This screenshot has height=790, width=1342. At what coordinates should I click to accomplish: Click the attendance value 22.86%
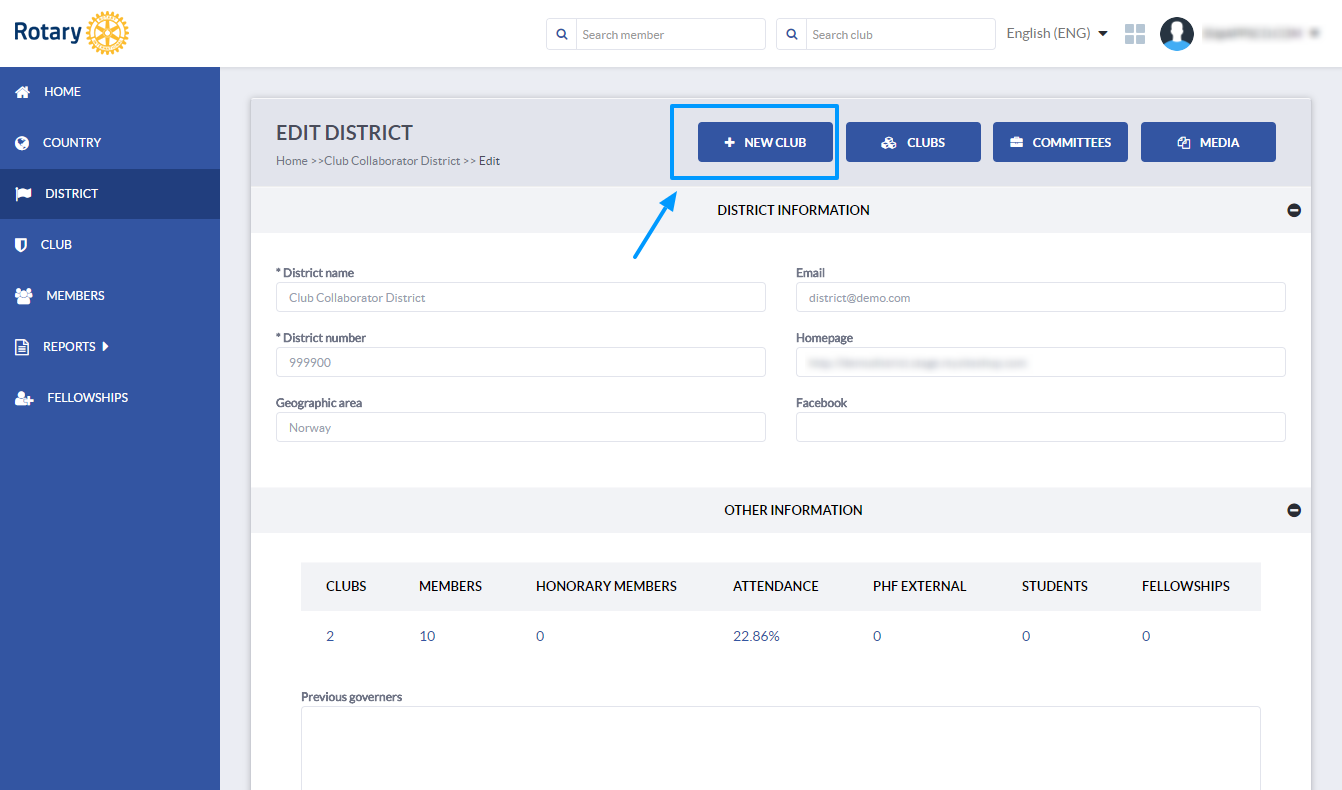coord(756,636)
